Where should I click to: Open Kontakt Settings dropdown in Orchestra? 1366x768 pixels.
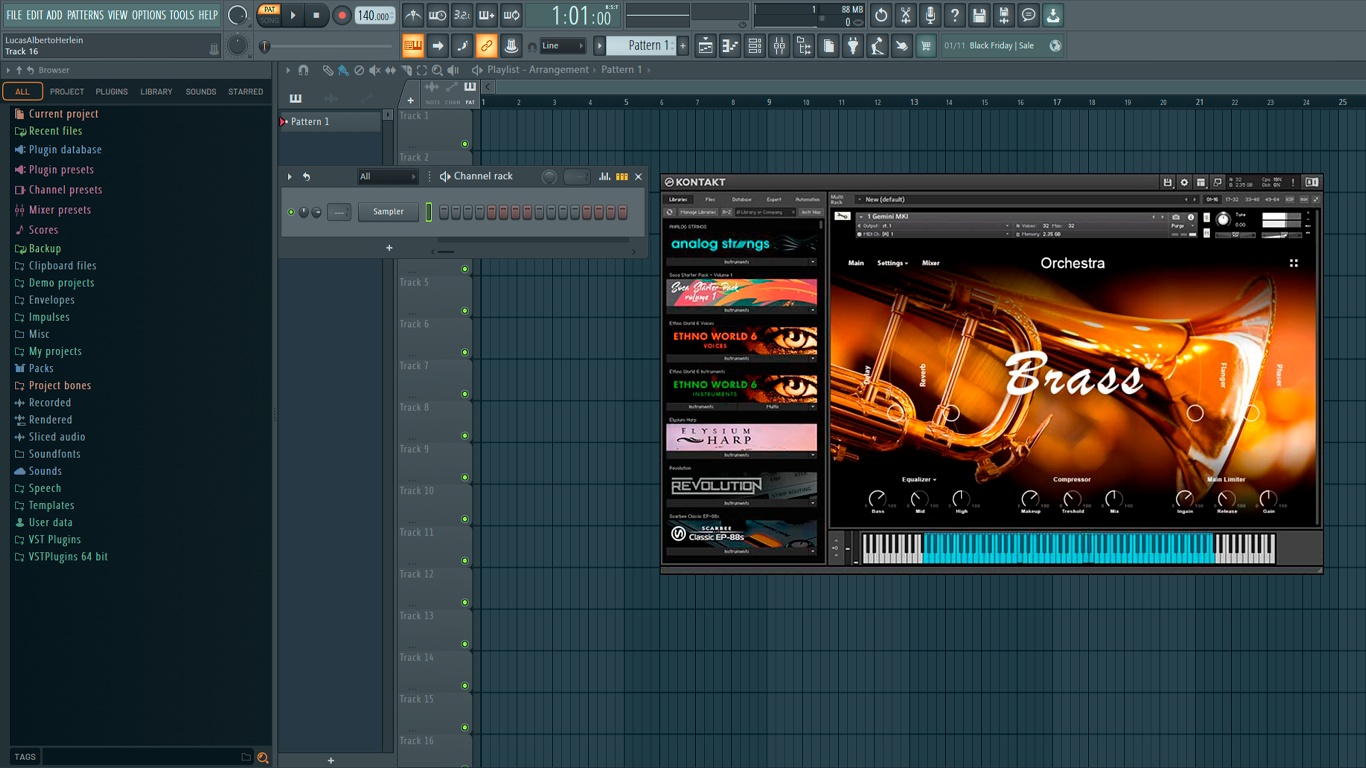coord(892,263)
